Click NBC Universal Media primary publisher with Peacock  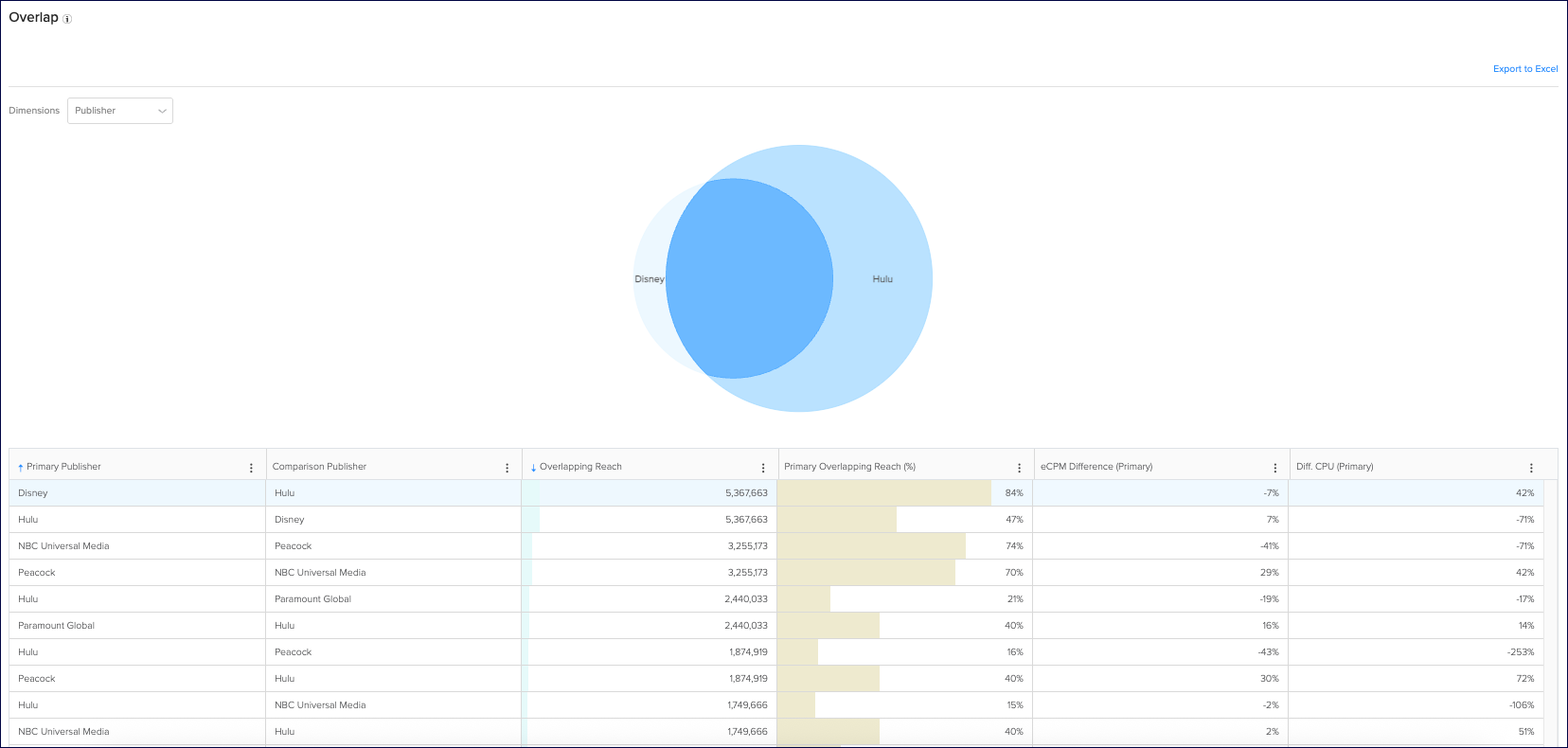(63, 546)
